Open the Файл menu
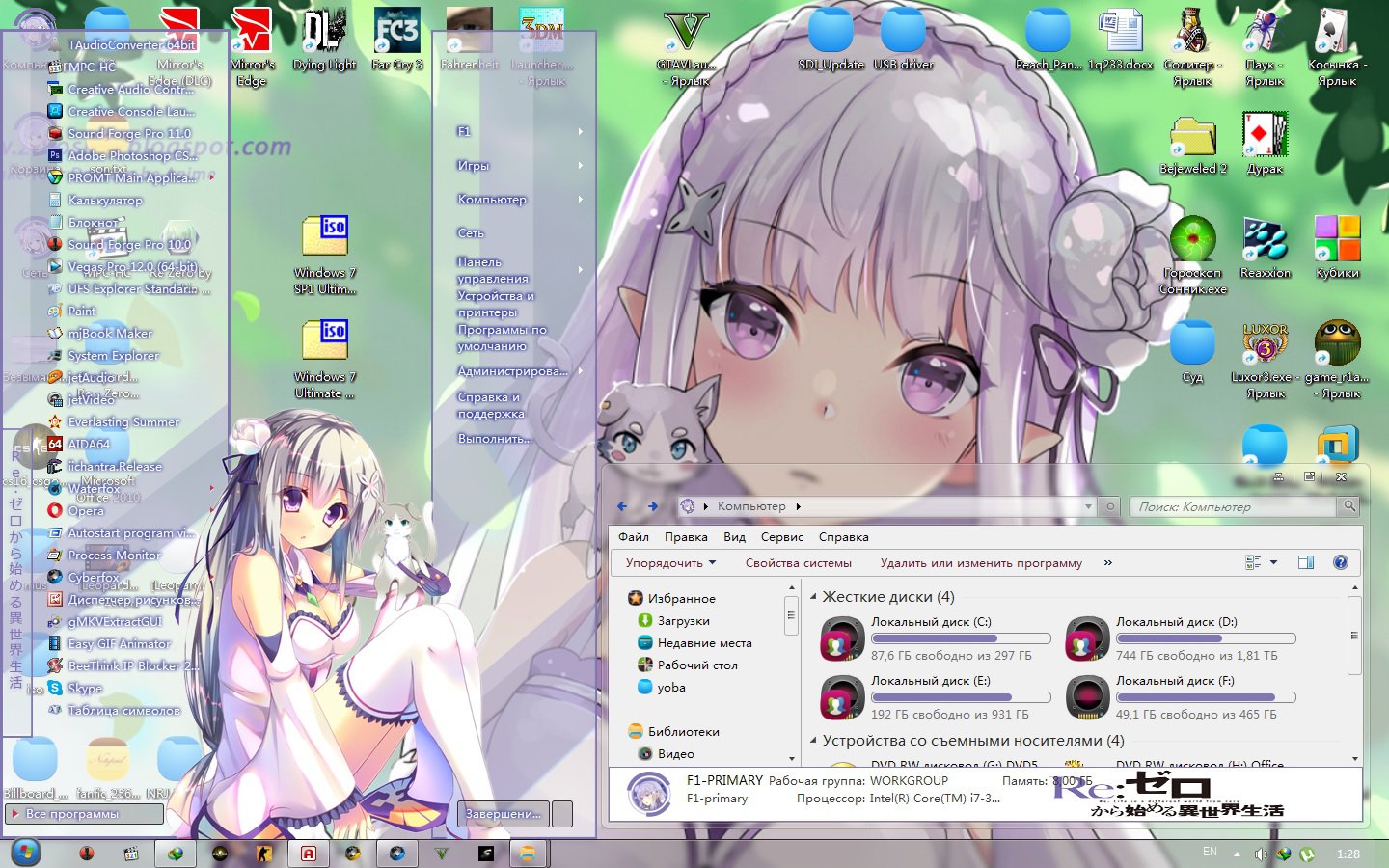This screenshot has width=1389, height=868. coord(634,537)
